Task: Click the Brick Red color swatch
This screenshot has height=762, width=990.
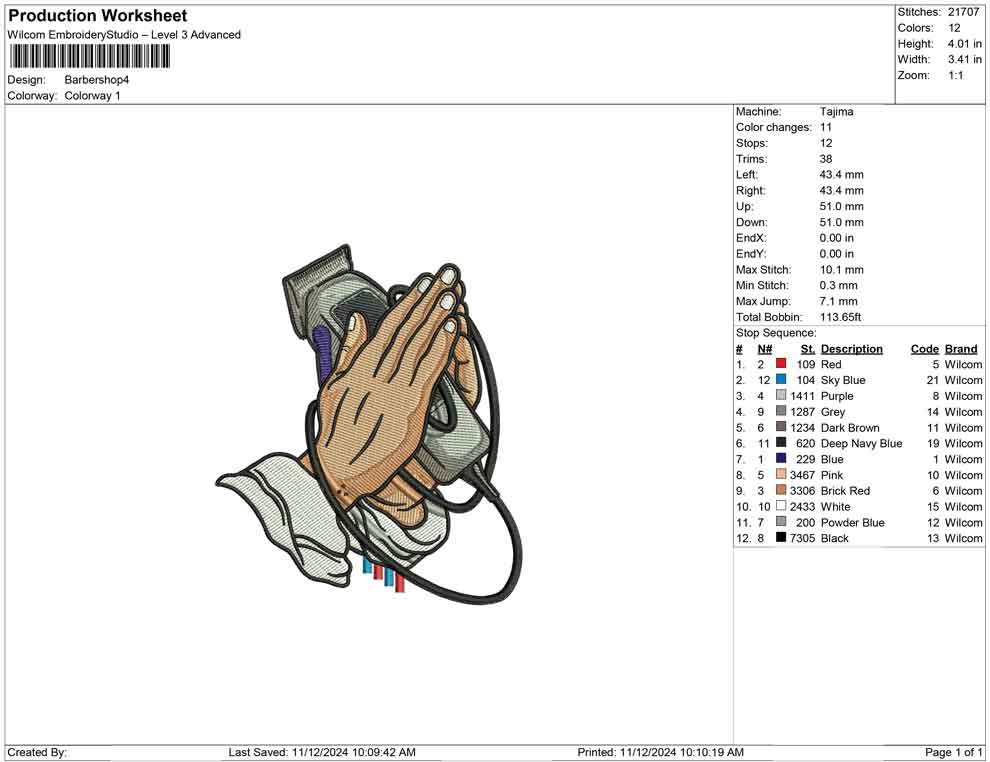Action: point(781,491)
